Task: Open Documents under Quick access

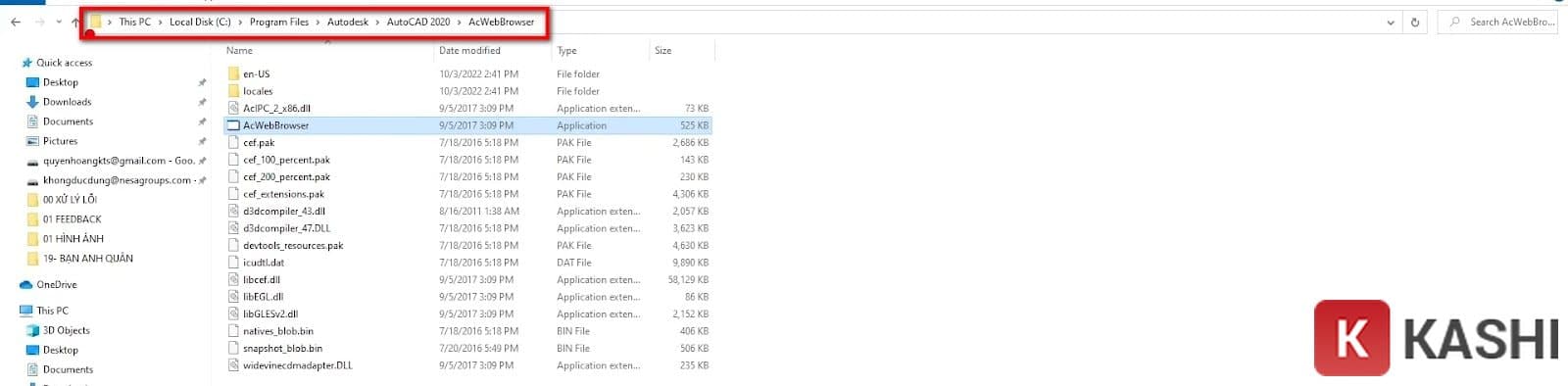Action: [68, 121]
